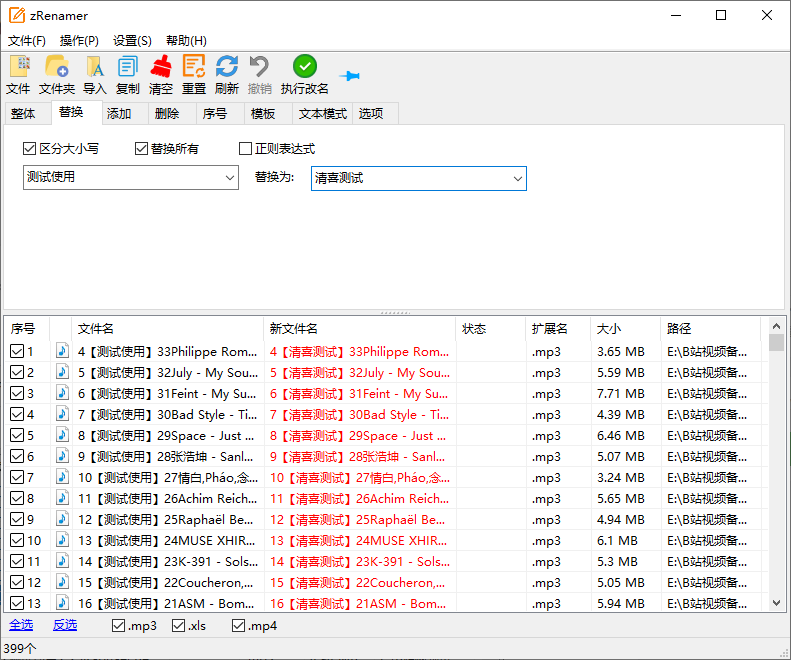This screenshot has height=660, width=791.
Task: Click the 反选 invert selection link
Action: pyautogui.click(x=65, y=625)
